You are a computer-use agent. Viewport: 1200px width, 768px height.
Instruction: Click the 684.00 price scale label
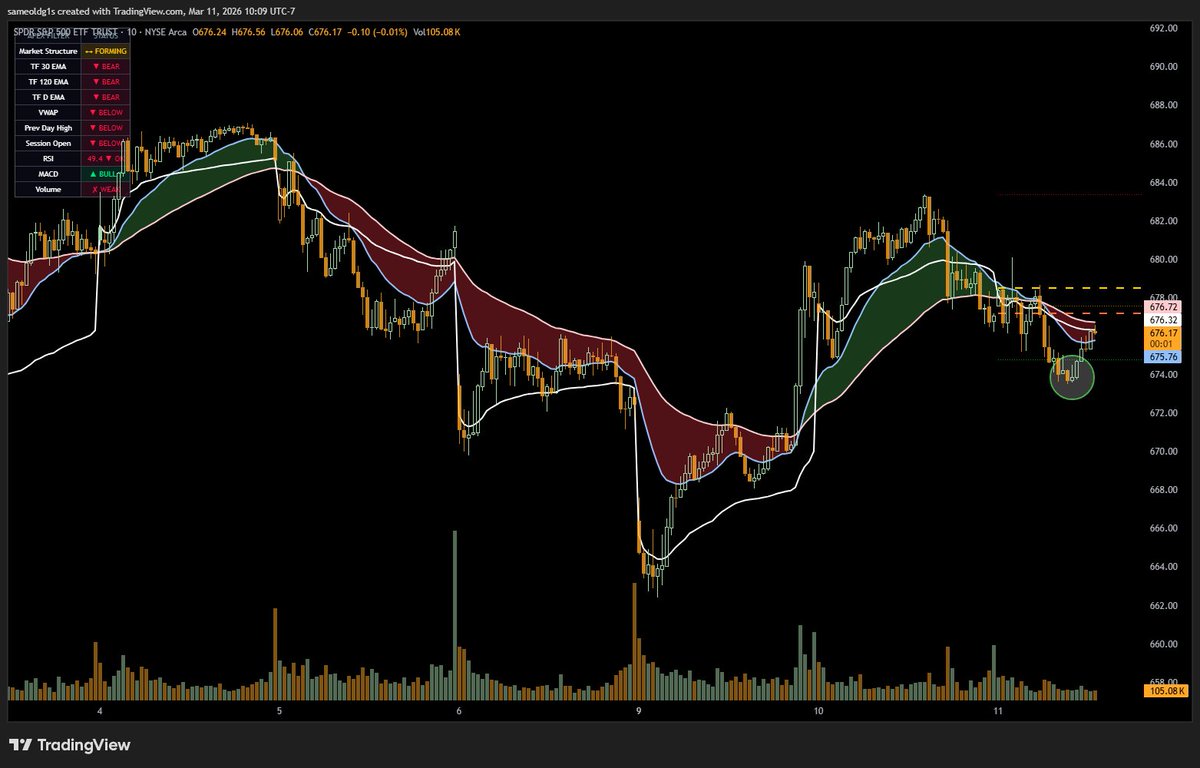pos(1163,182)
